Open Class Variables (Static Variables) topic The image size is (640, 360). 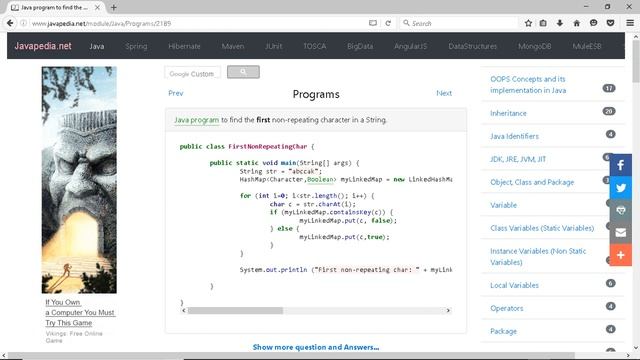[x=542, y=228]
